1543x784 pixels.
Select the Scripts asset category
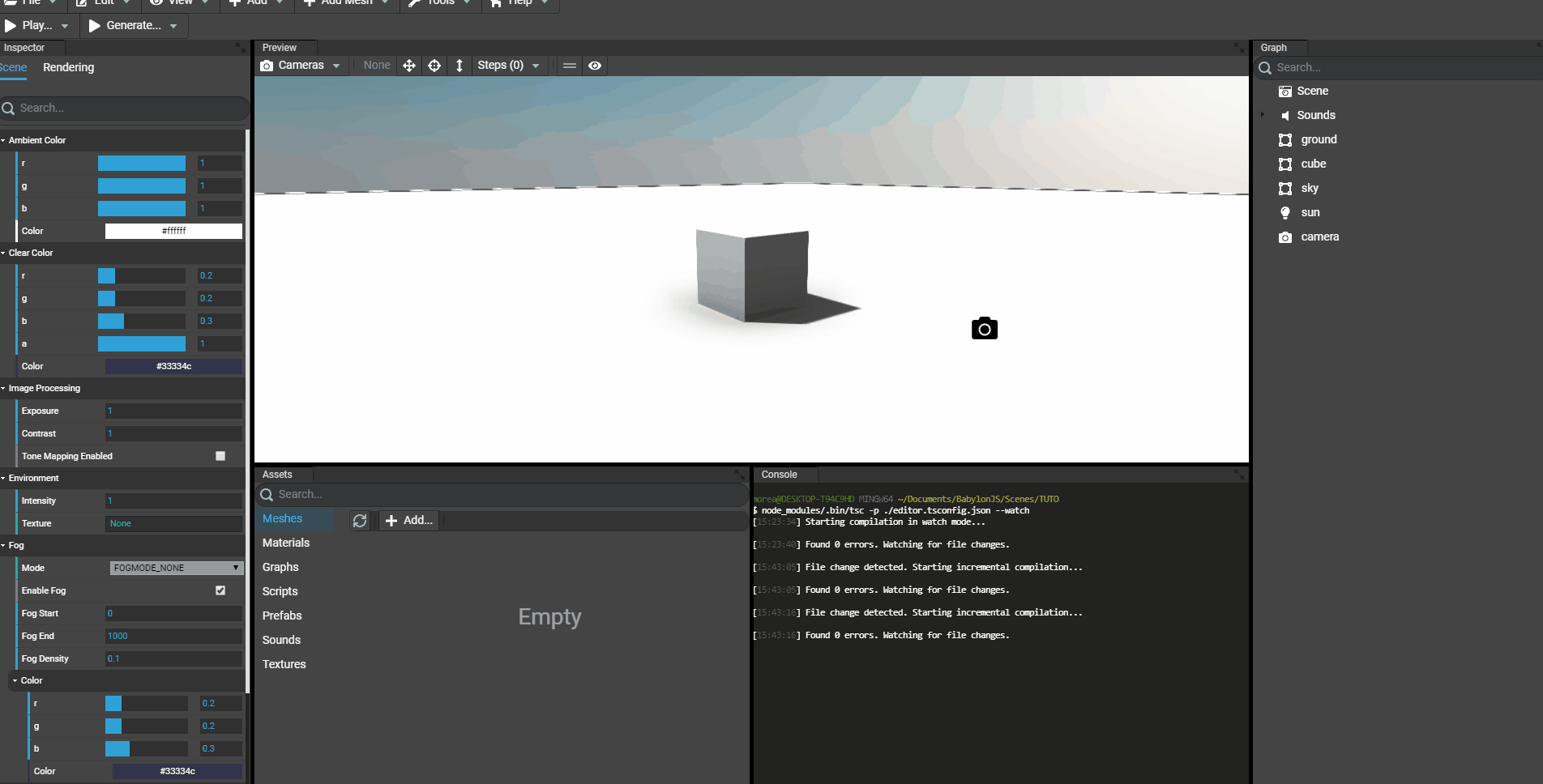click(x=280, y=592)
